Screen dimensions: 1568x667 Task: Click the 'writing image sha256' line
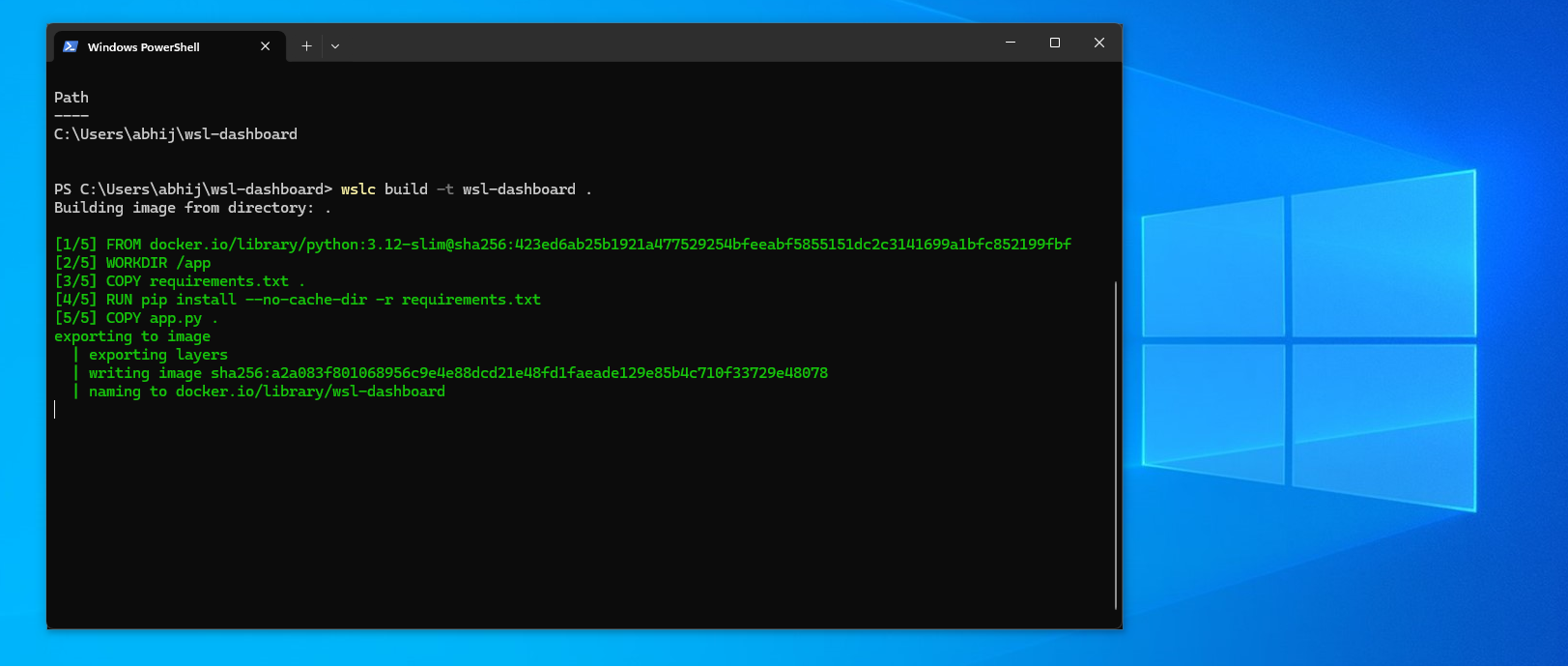pyautogui.click(x=458, y=373)
